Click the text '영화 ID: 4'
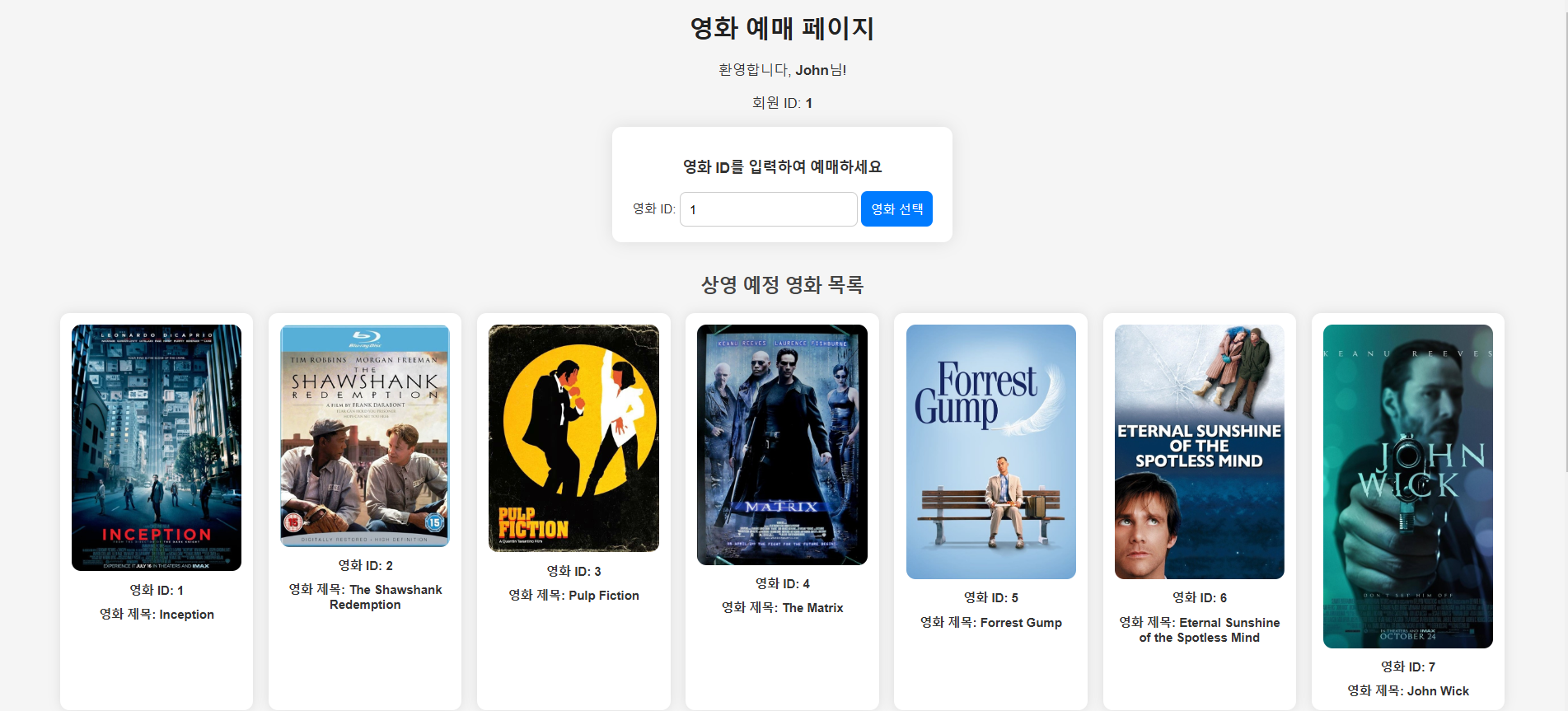Image resolution: width=1568 pixels, height=711 pixels. click(x=782, y=583)
